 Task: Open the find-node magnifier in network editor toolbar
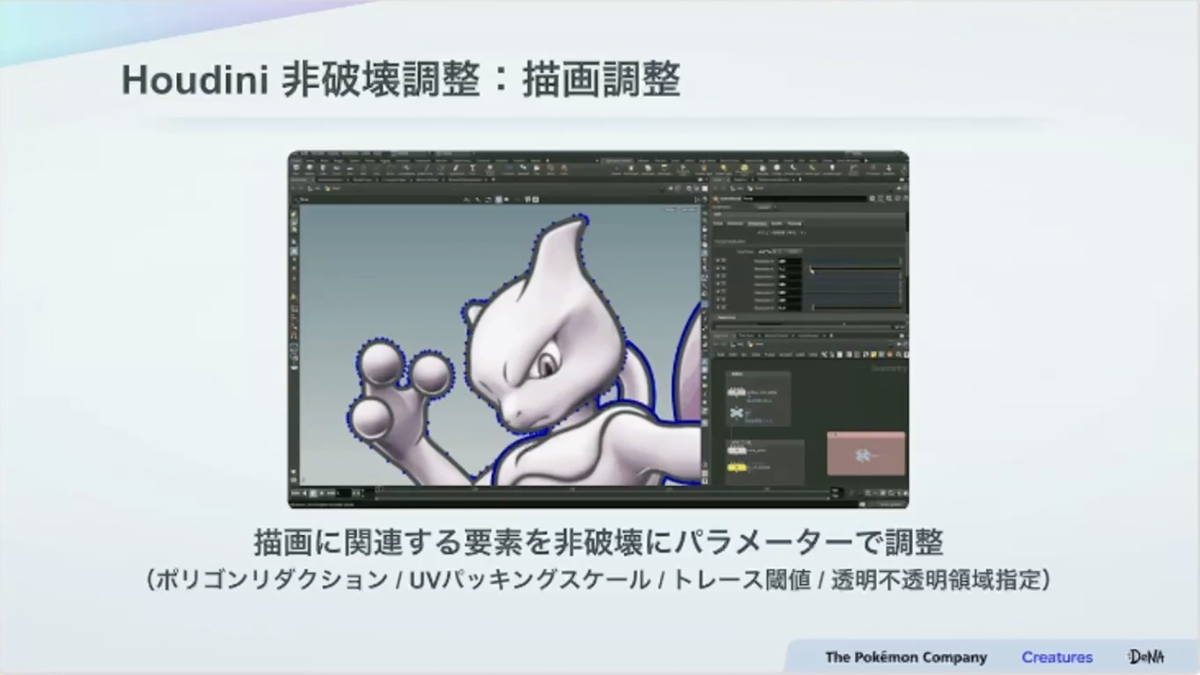tap(898, 355)
